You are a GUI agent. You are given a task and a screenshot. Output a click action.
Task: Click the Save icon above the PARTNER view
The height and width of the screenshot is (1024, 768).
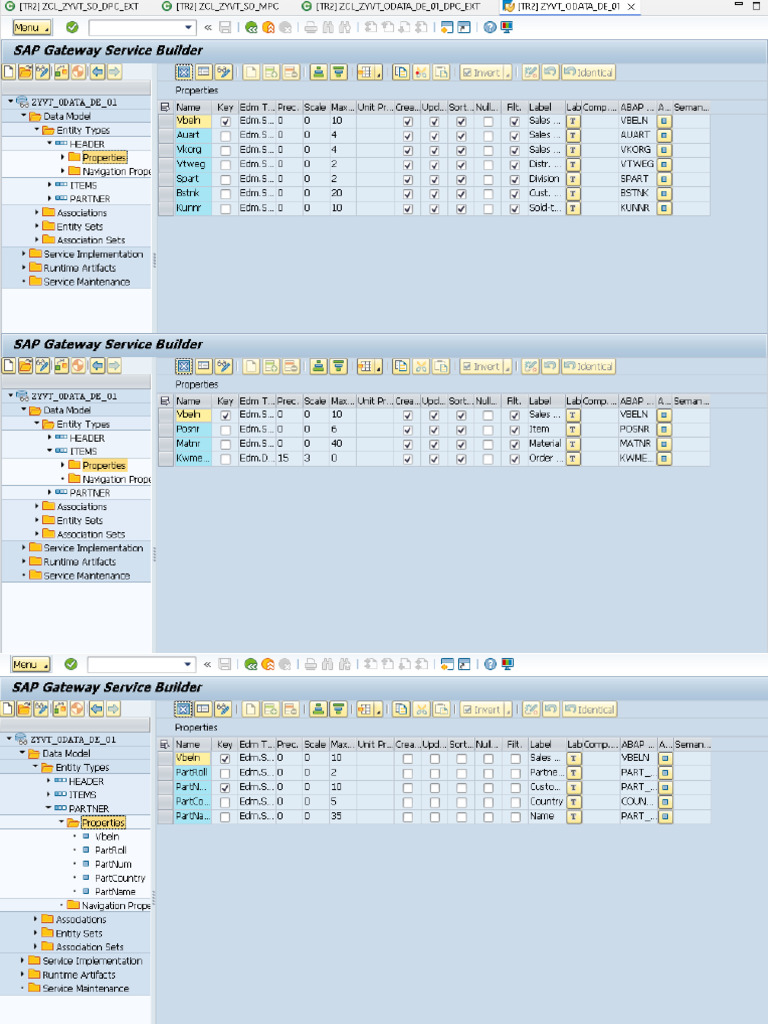[x=225, y=664]
